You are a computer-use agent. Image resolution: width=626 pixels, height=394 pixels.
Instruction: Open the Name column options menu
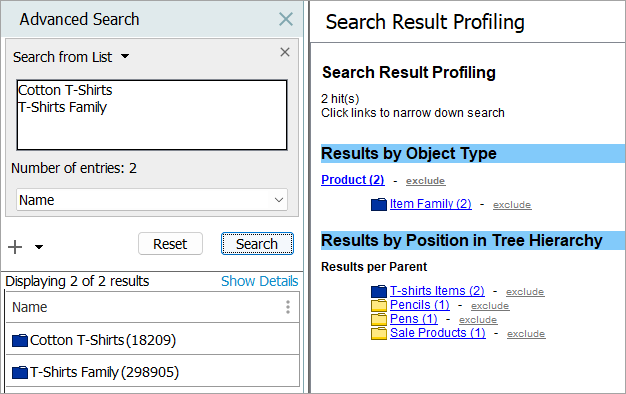287,307
